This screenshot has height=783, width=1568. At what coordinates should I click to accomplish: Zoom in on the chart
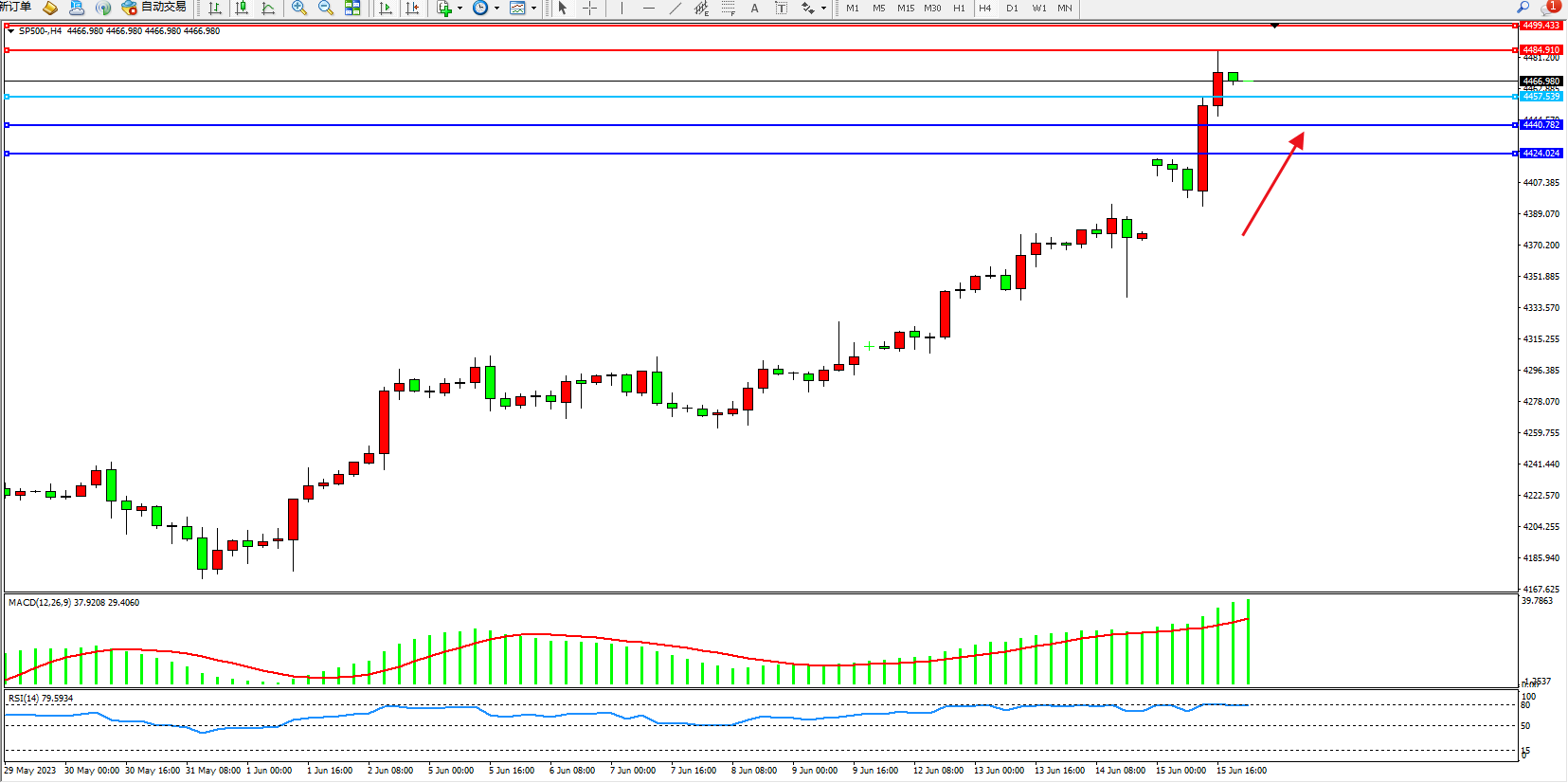click(299, 8)
